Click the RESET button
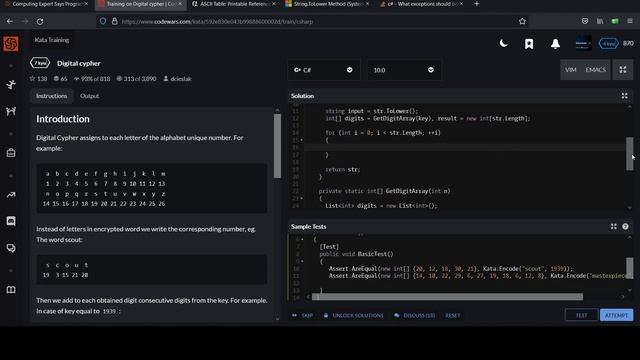 (x=453, y=316)
